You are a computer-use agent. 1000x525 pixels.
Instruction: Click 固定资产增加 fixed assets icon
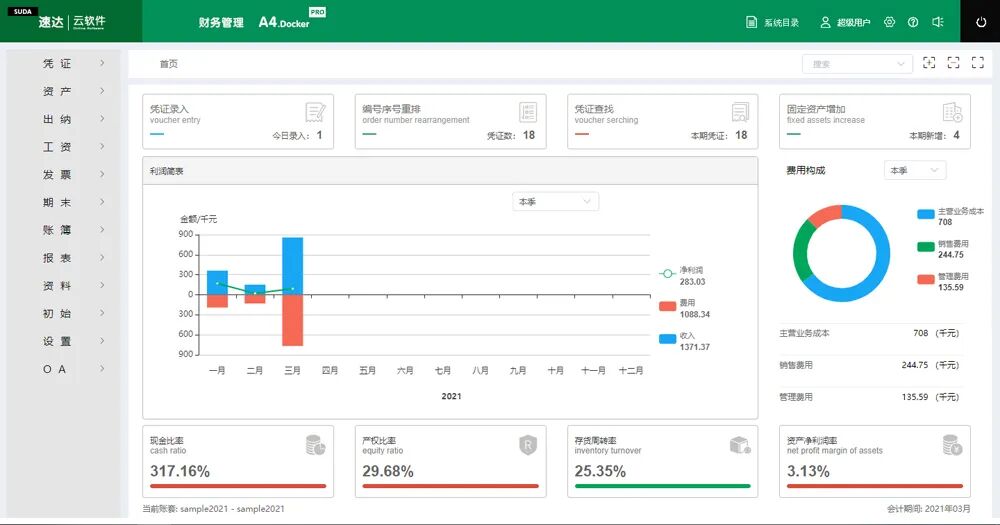pyautogui.click(x=952, y=112)
